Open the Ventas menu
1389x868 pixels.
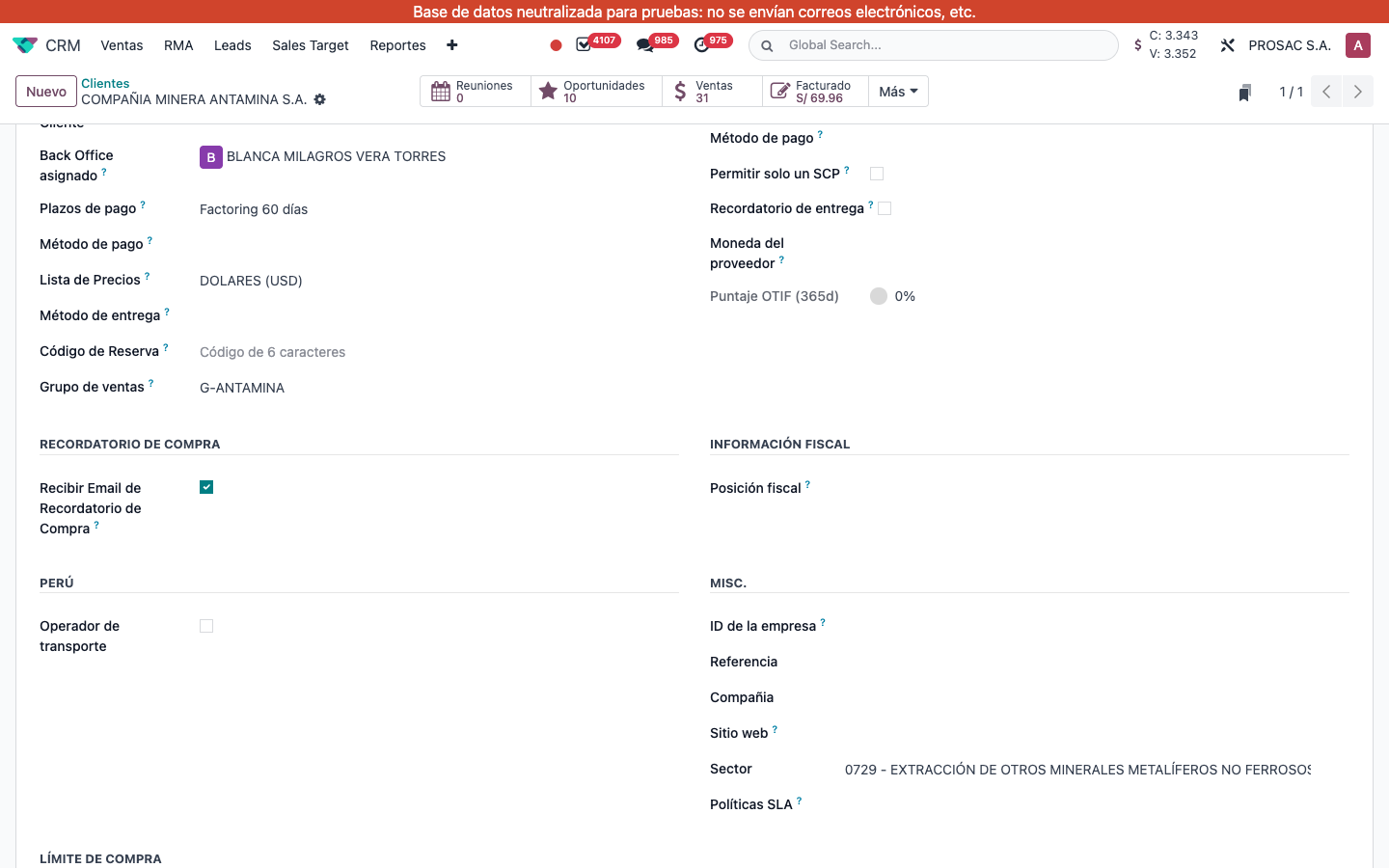point(122,45)
